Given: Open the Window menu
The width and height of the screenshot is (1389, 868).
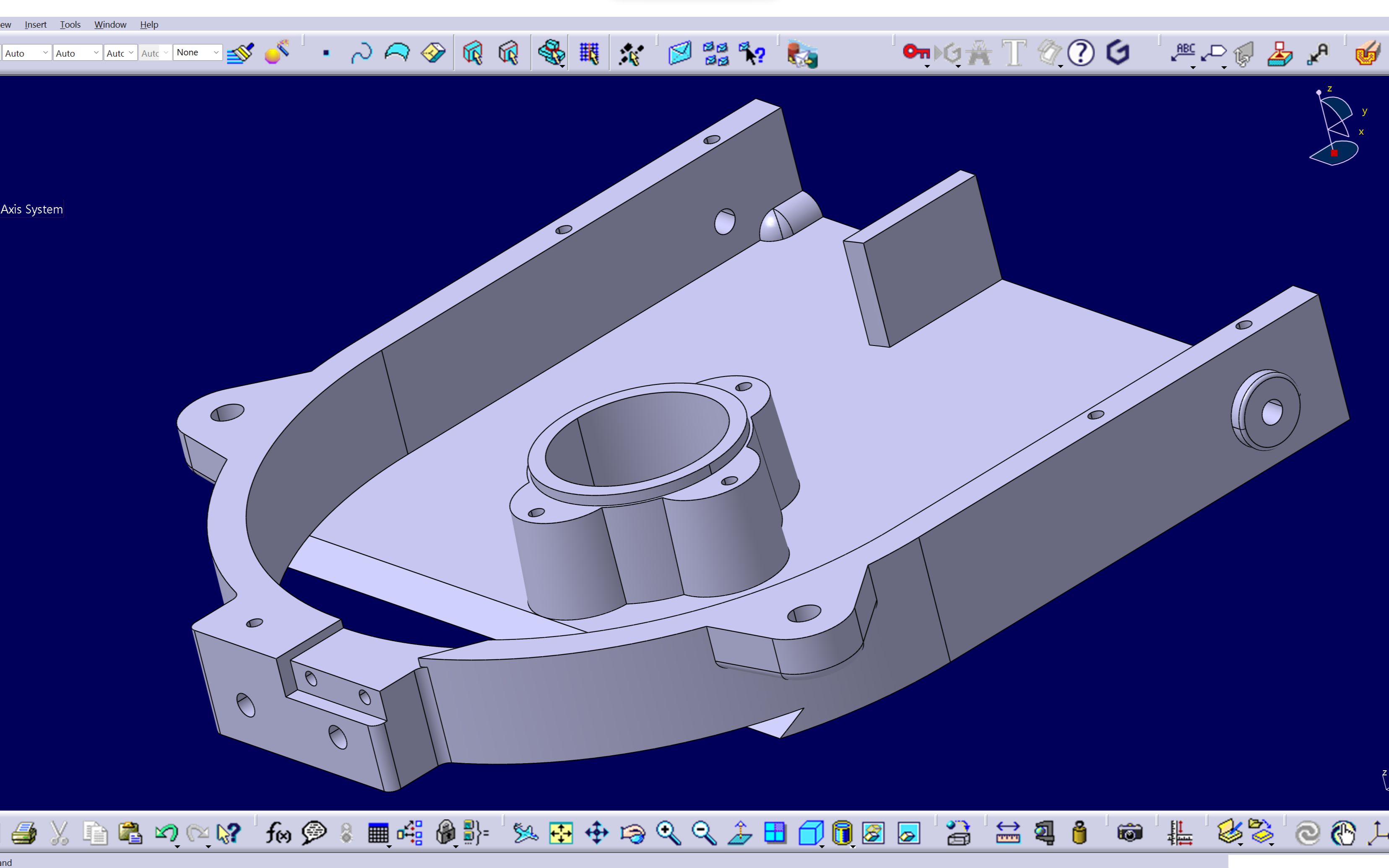Looking at the screenshot, I should coord(110,25).
